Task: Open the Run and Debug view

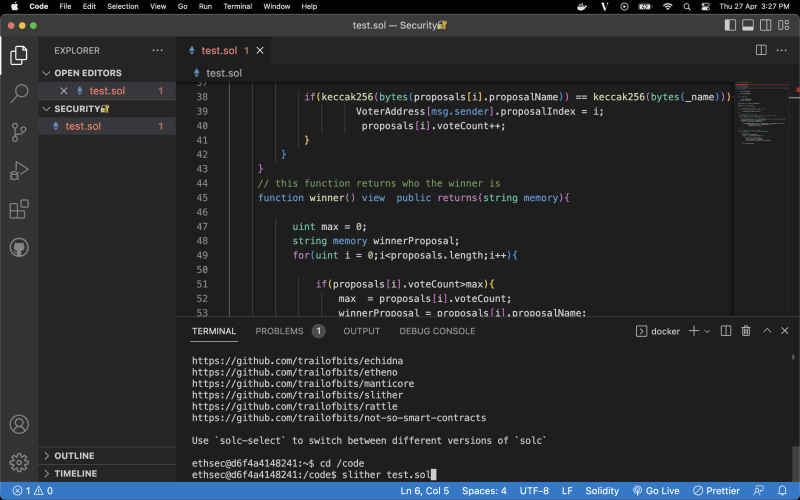Action: (19, 170)
